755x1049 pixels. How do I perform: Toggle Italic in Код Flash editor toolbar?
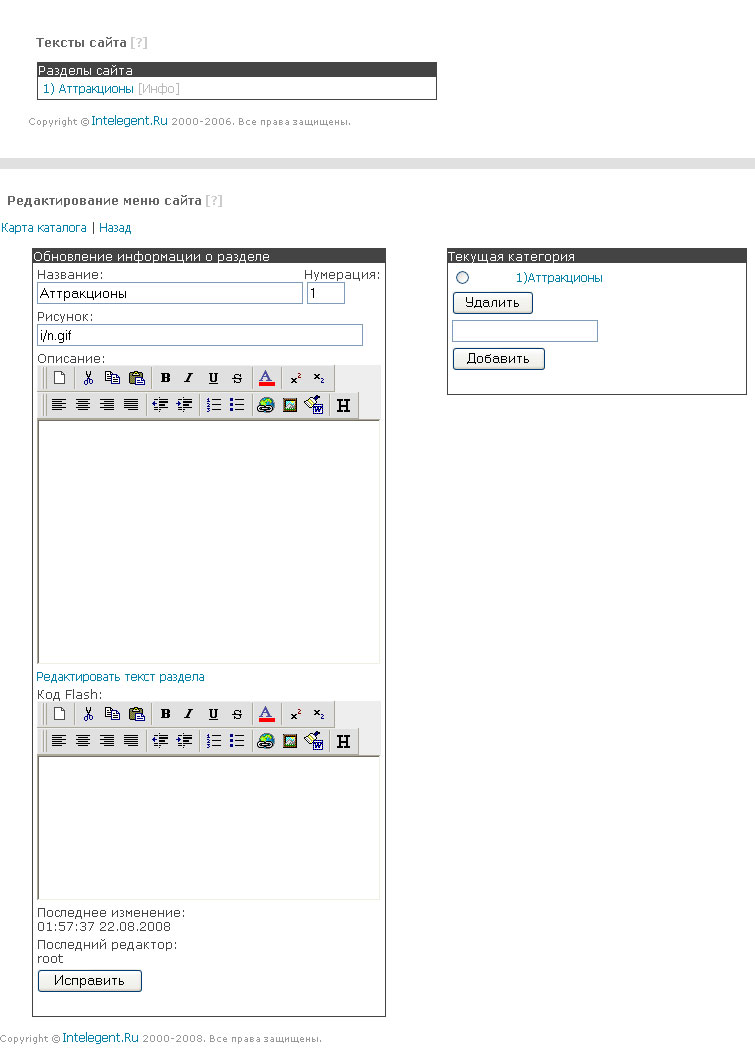[189, 714]
